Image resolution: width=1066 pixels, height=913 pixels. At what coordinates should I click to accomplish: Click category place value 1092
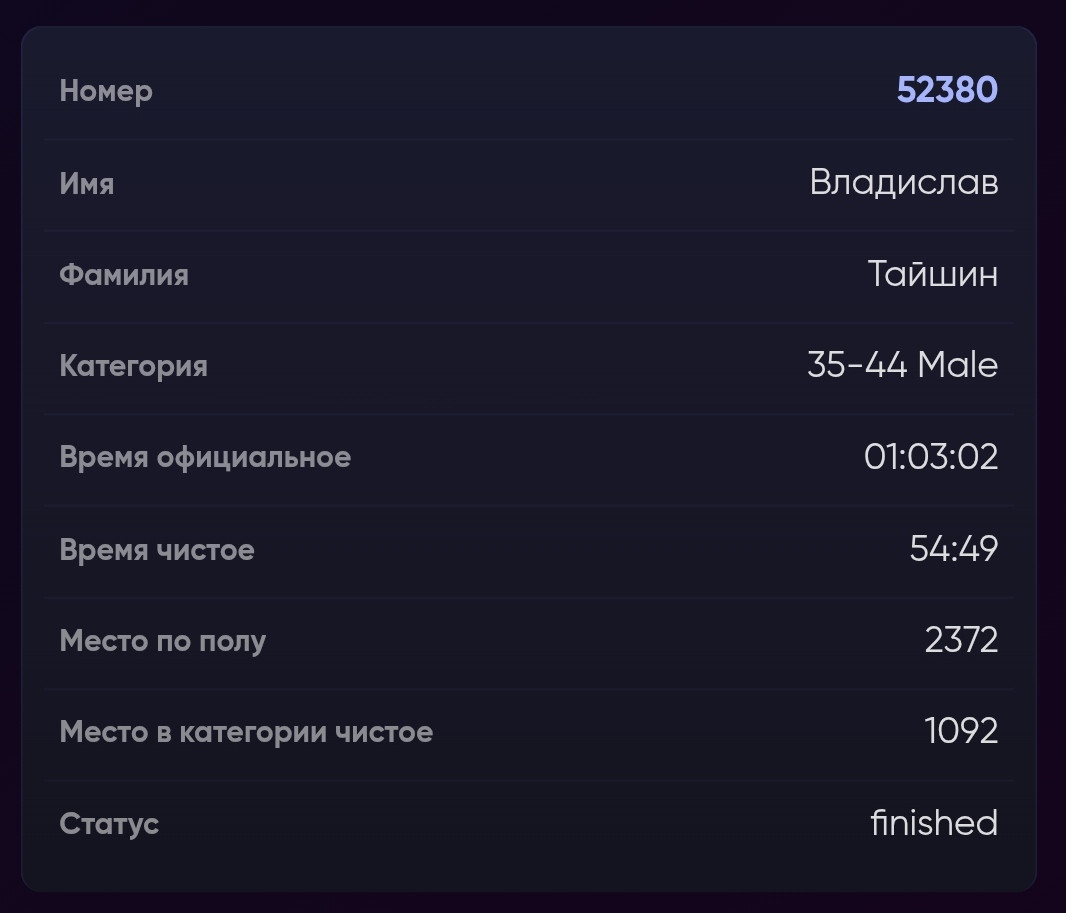click(961, 731)
